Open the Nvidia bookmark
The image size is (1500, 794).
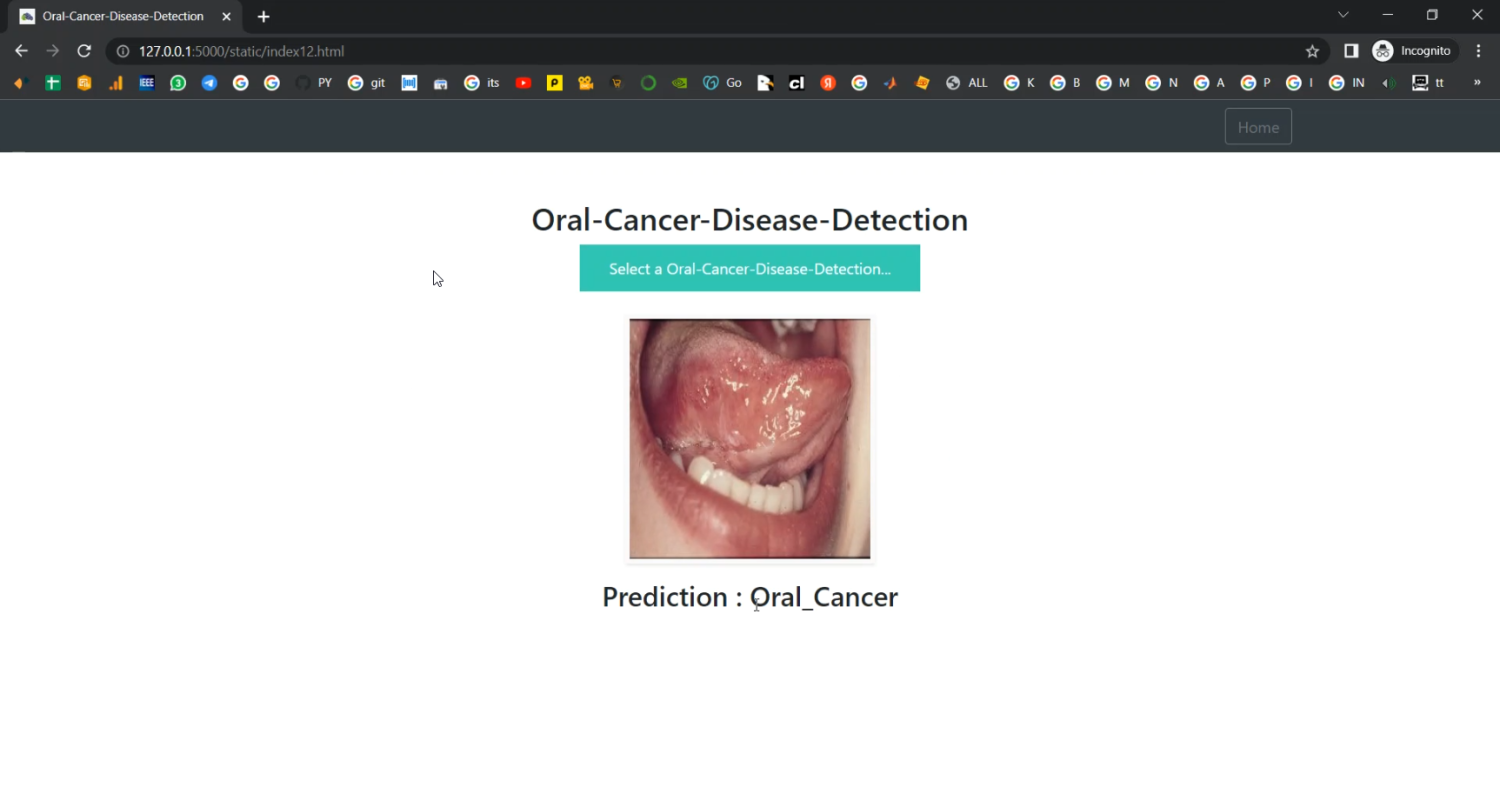tap(680, 83)
